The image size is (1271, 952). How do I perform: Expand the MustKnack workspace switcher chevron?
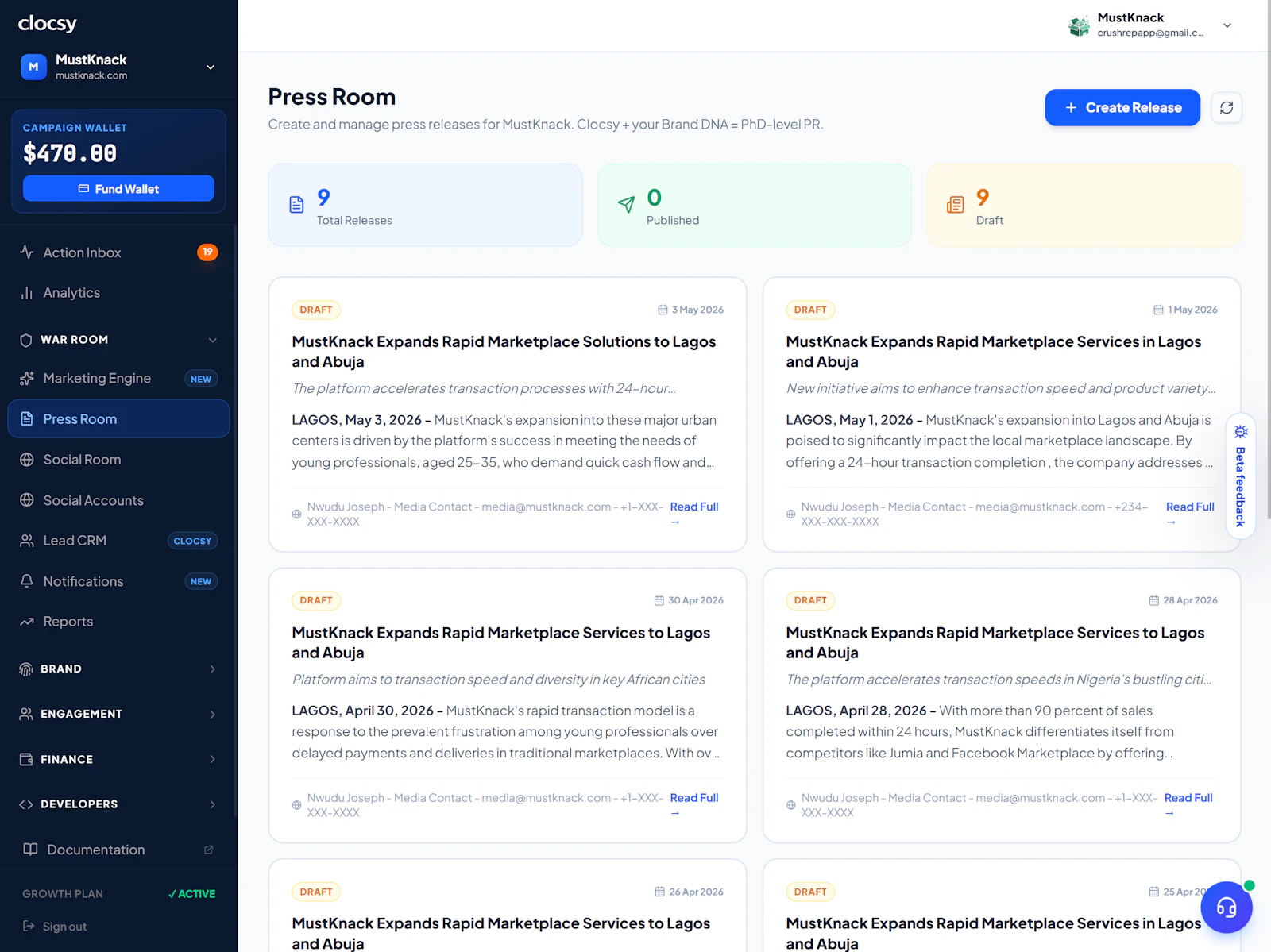click(x=211, y=67)
